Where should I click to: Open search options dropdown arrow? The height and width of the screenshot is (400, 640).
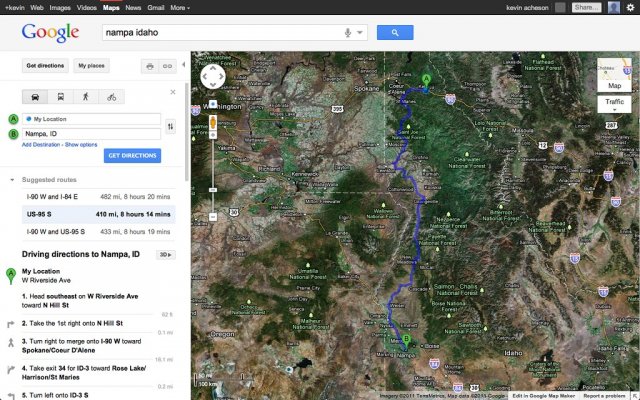[x=360, y=33]
